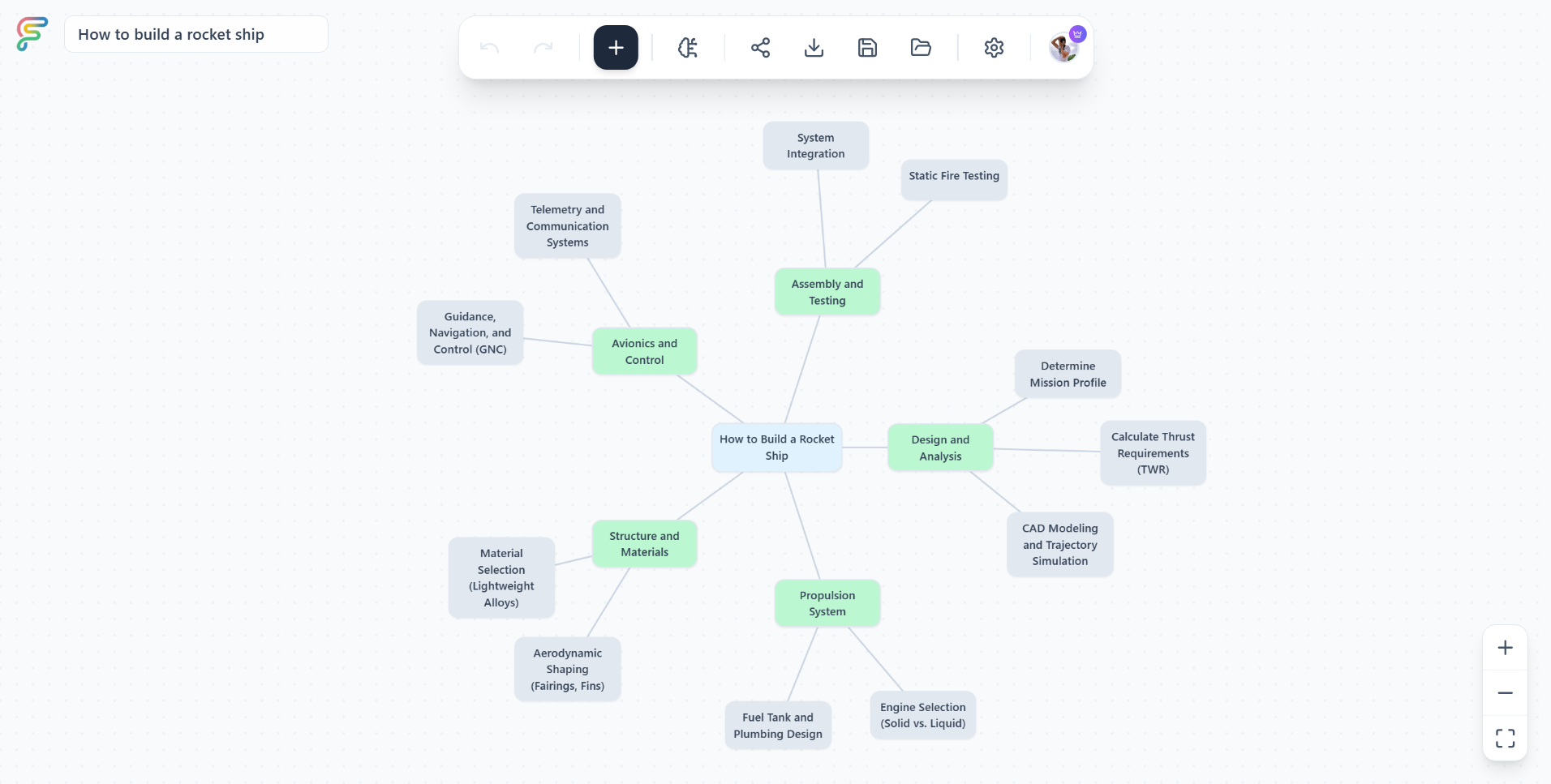Redo the last undone action
1551x784 pixels.
tap(544, 48)
